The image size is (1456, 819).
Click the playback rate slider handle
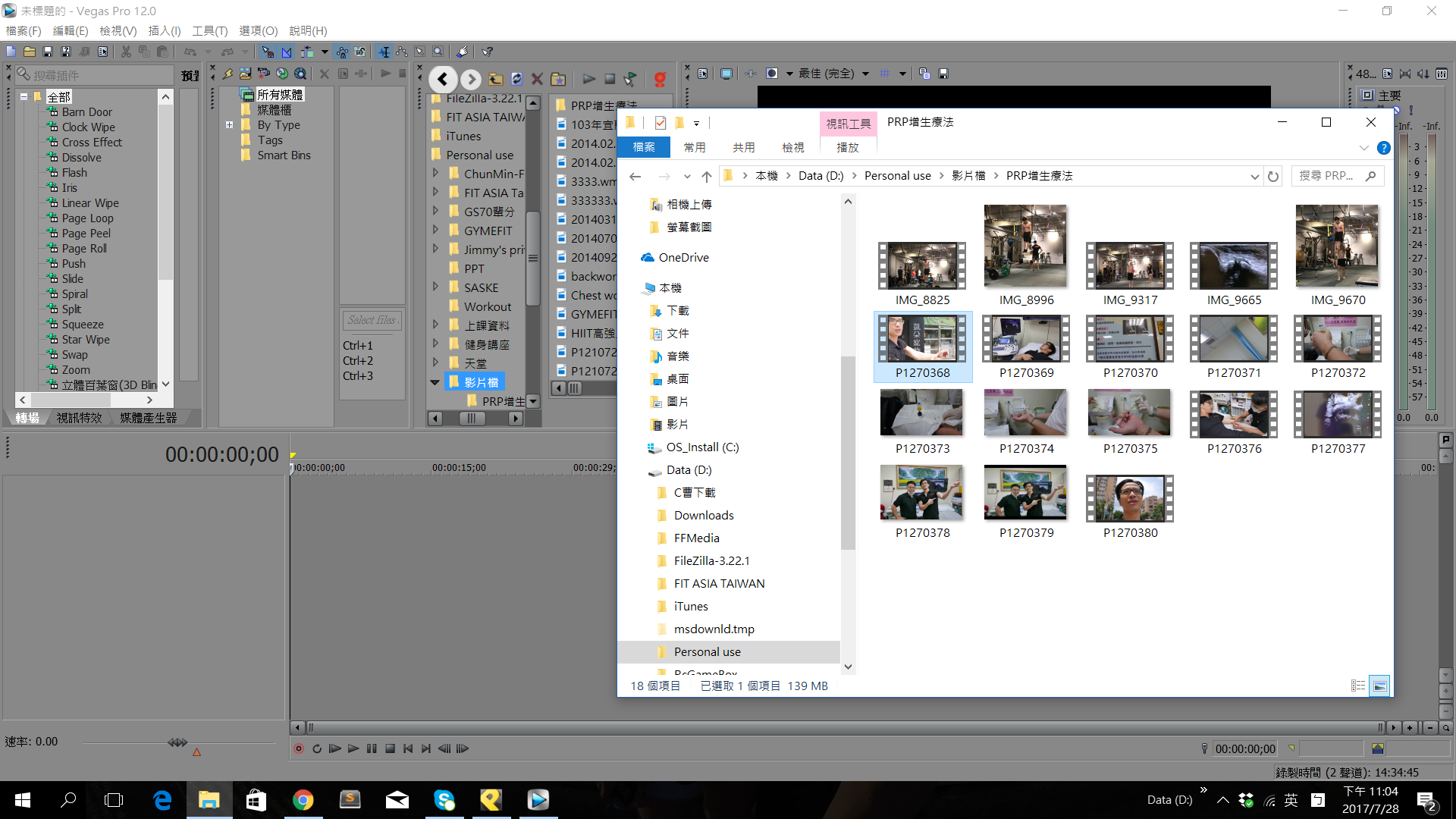tap(177, 742)
